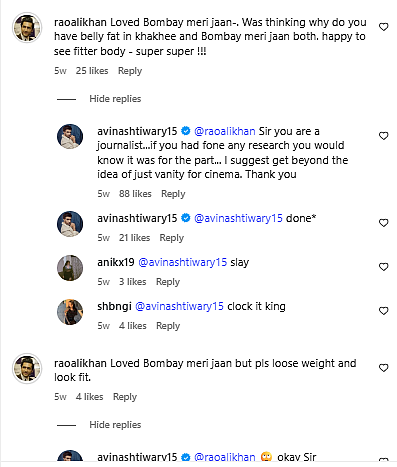
Task: Reply to the 88-likes comment
Action: point(173,194)
